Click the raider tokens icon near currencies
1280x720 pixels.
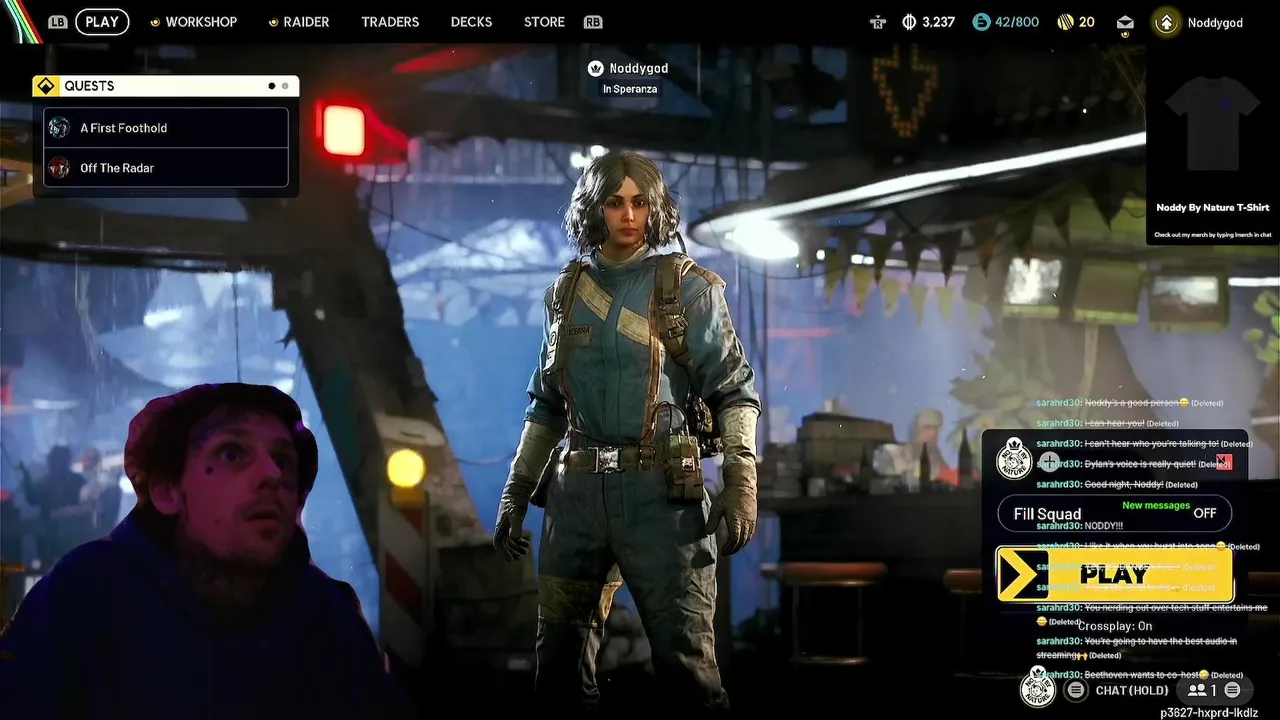tap(878, 22)
